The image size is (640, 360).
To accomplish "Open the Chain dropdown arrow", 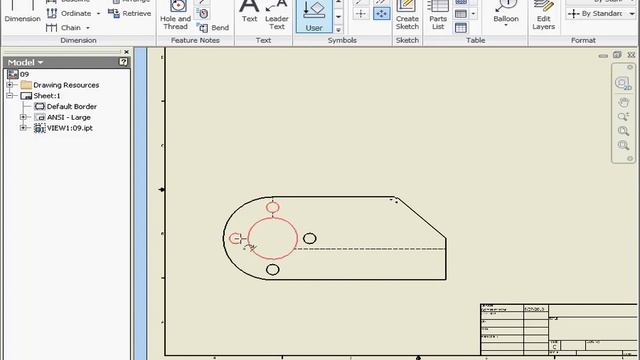I will 88,28.
